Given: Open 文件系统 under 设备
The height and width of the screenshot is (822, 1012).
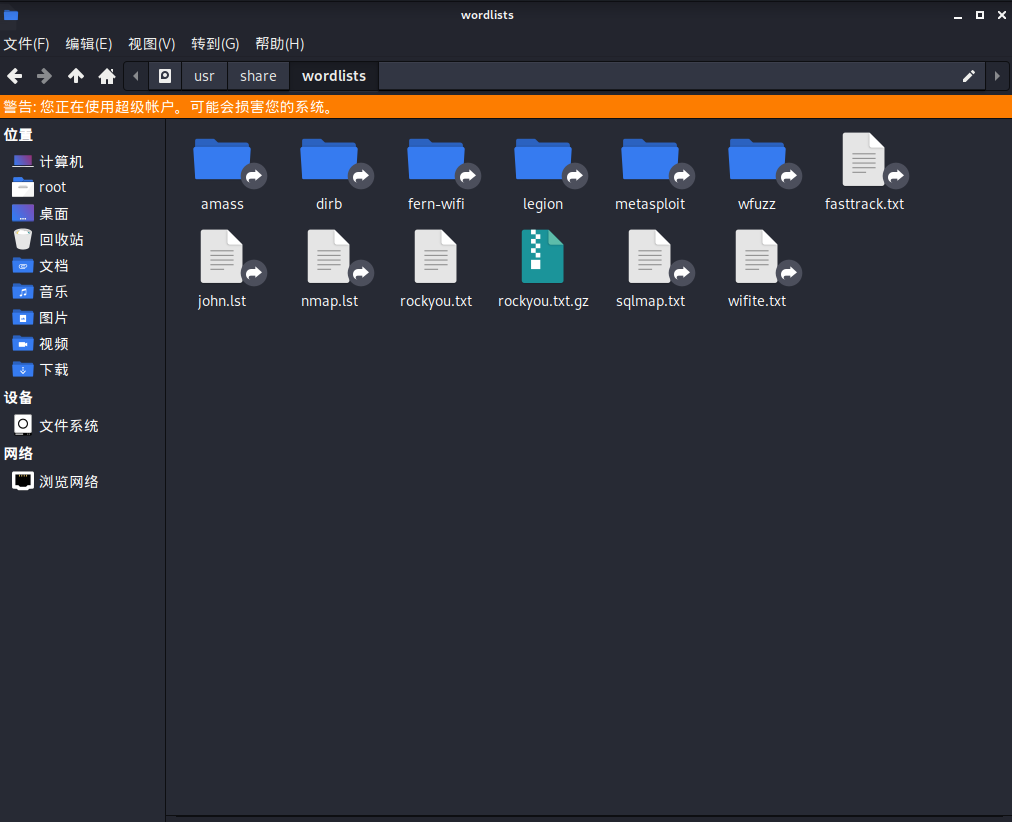Looking at the screenshot, I should tap(83, 425).
